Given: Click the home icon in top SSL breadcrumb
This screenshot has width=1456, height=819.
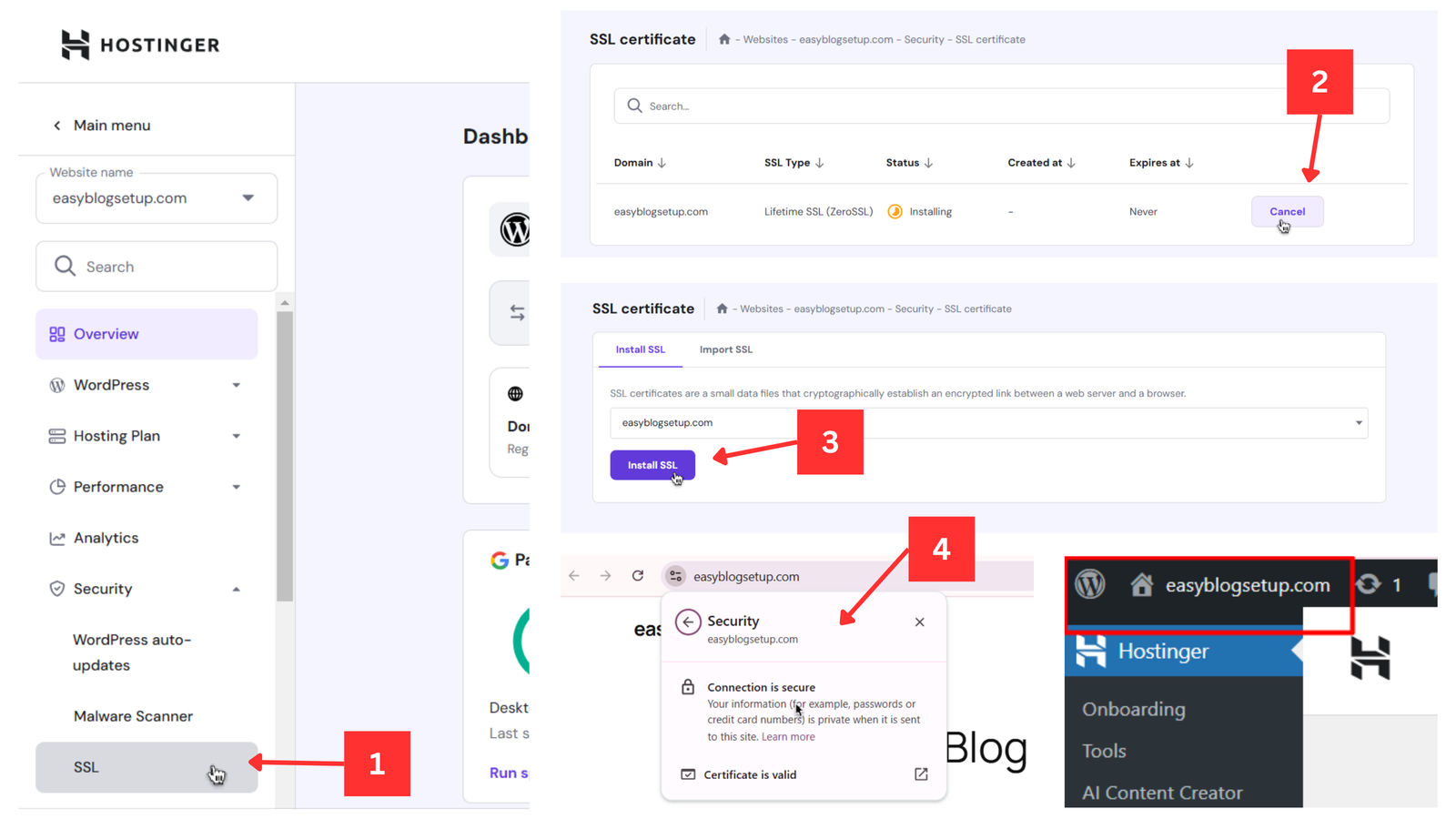Looking at the screenshot, I should (x=724, y=39).
